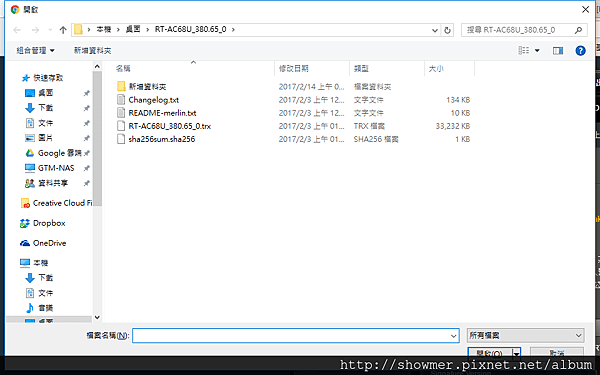Open pinned 圖片 in quick access
This screenshot has width=600, height=375.
pyautogui.click(x=46, y=138)
